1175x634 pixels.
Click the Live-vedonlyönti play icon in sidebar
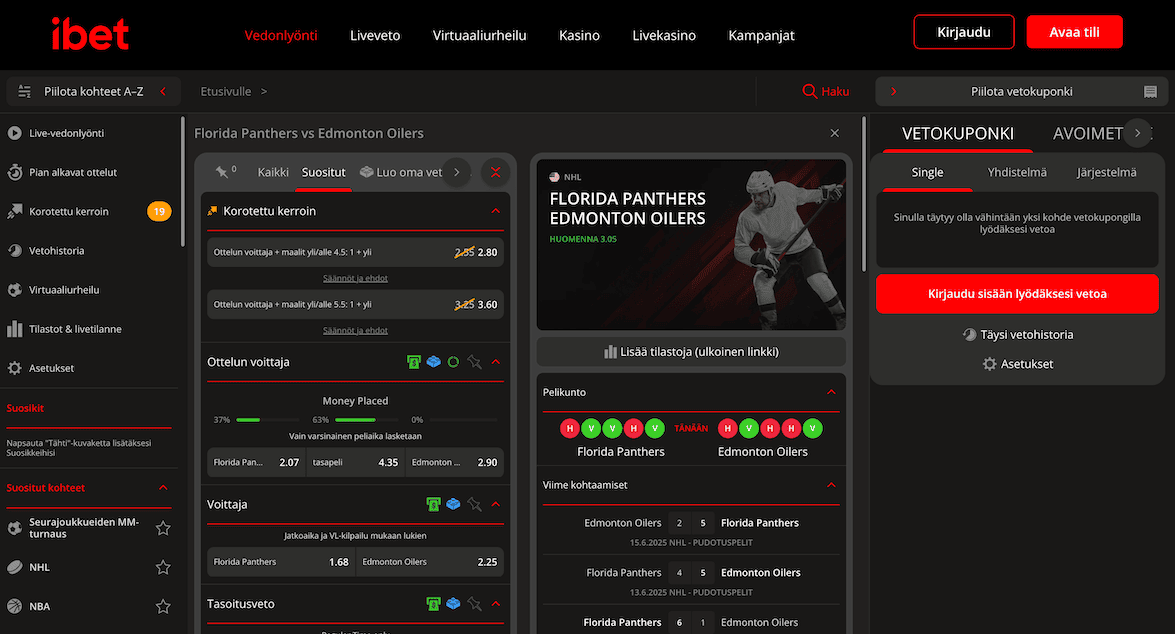click(14, 133)
